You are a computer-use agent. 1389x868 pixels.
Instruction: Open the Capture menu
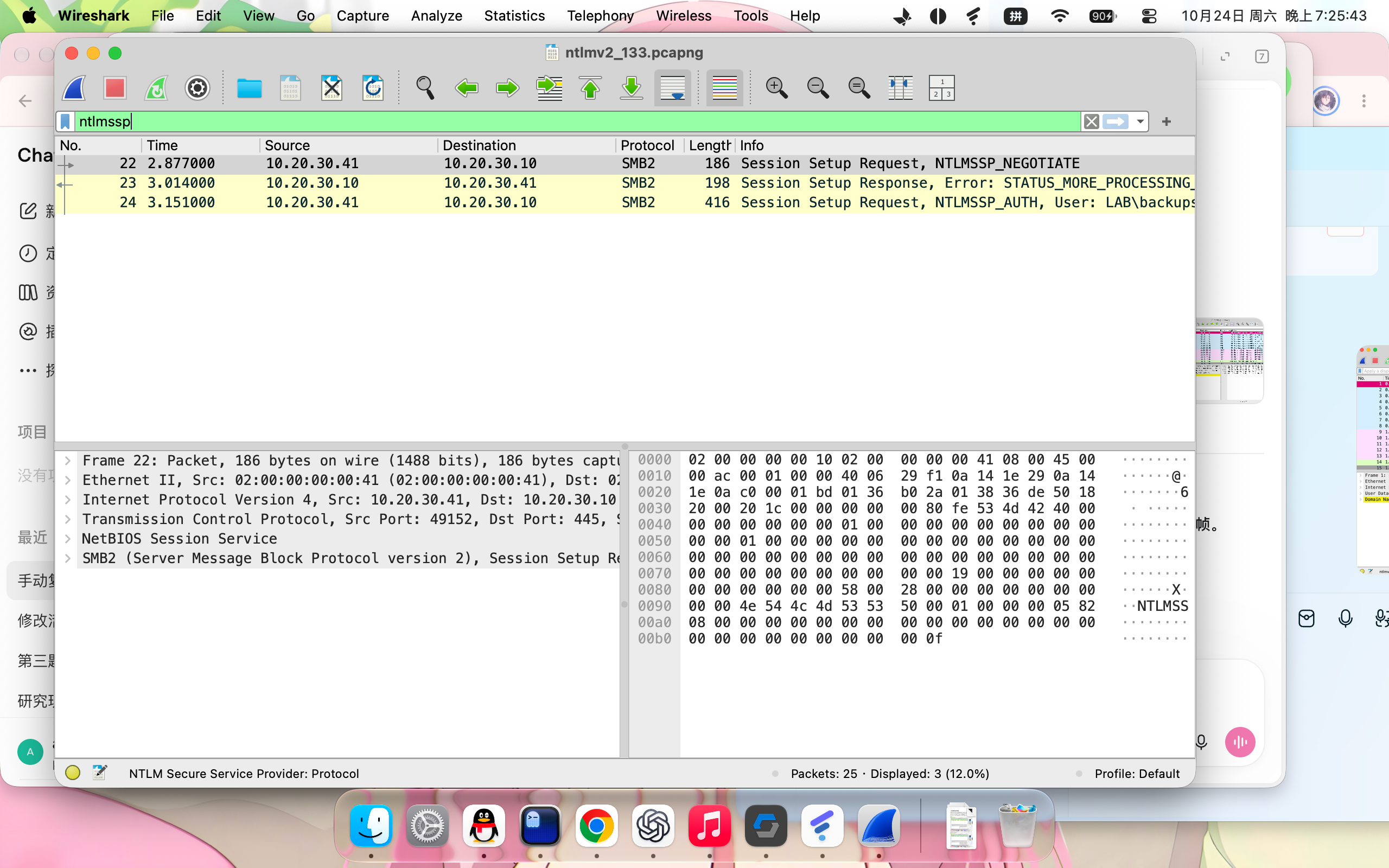[x=363, y=16]
